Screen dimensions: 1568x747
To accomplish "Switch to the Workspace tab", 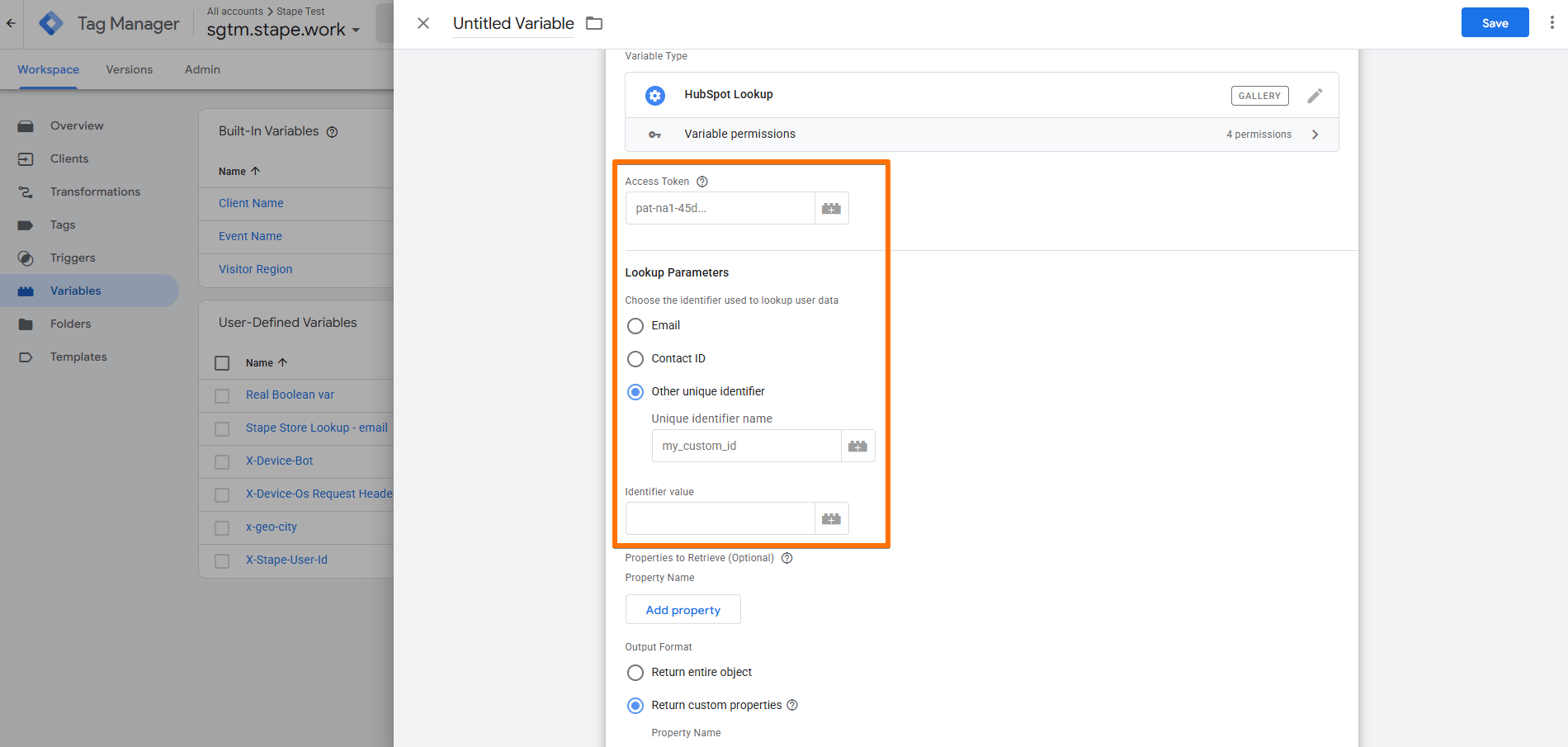I will click(49, 69).
